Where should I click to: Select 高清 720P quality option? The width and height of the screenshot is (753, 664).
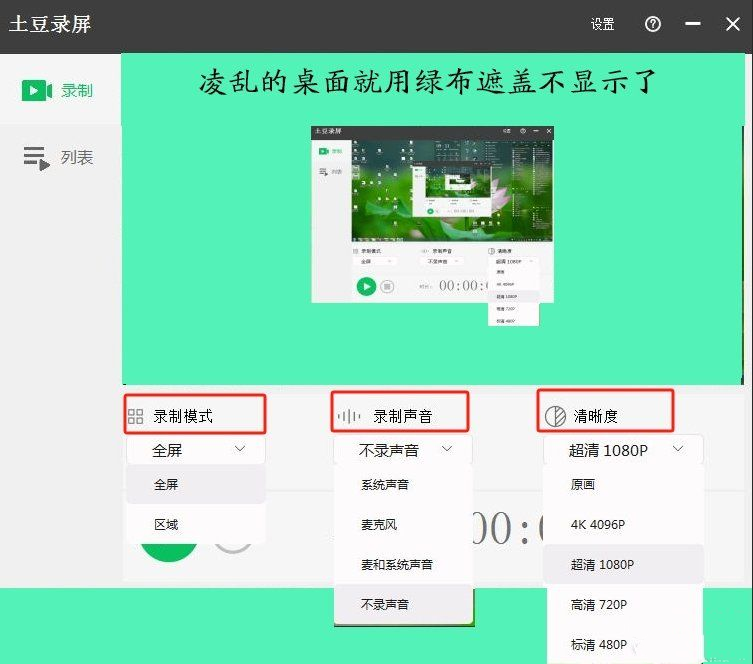(x=624, y=604)
